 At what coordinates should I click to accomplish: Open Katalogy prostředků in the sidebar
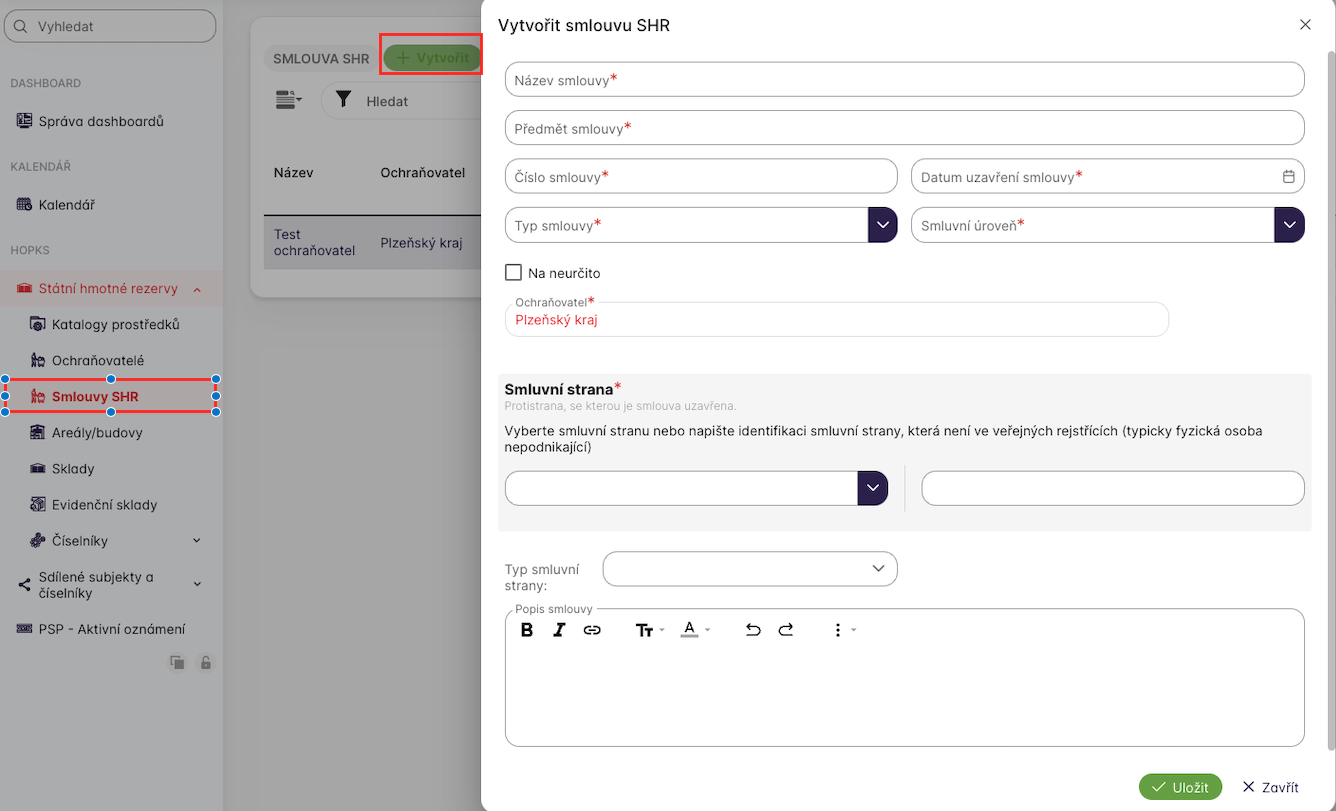(115, 325)
